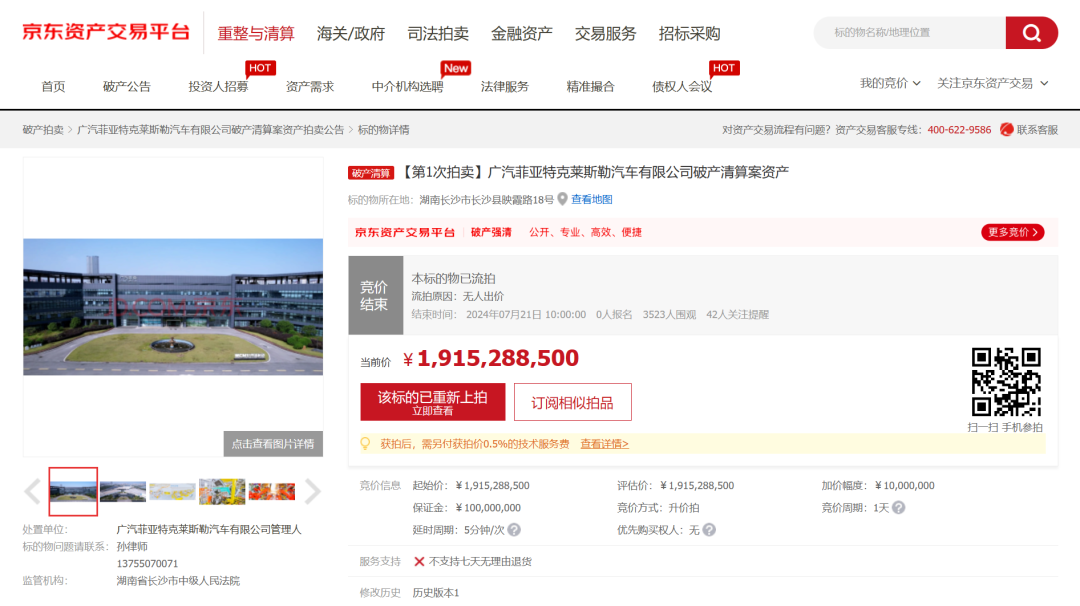
Task: Click 破产拍卖 breadcrumb link
Action: coord(43,129)
